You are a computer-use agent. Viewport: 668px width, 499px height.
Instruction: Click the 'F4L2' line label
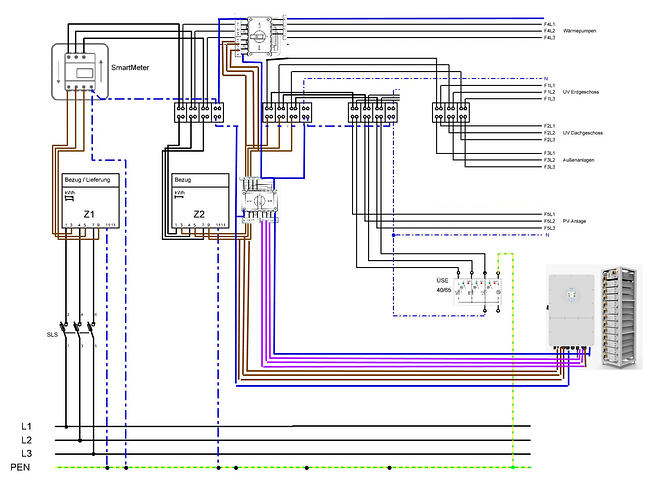coord(549,31)
